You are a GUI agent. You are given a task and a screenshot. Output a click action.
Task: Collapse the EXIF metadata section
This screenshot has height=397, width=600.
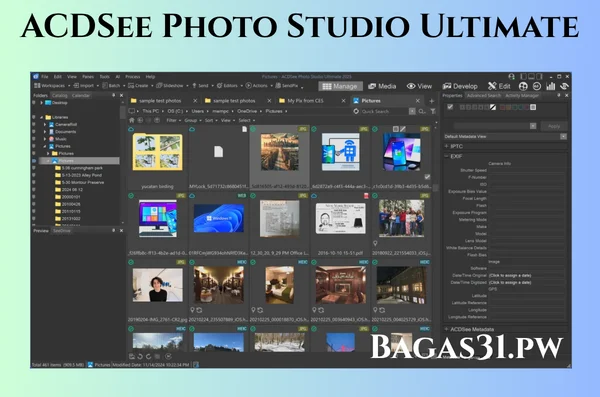point(447,156)
